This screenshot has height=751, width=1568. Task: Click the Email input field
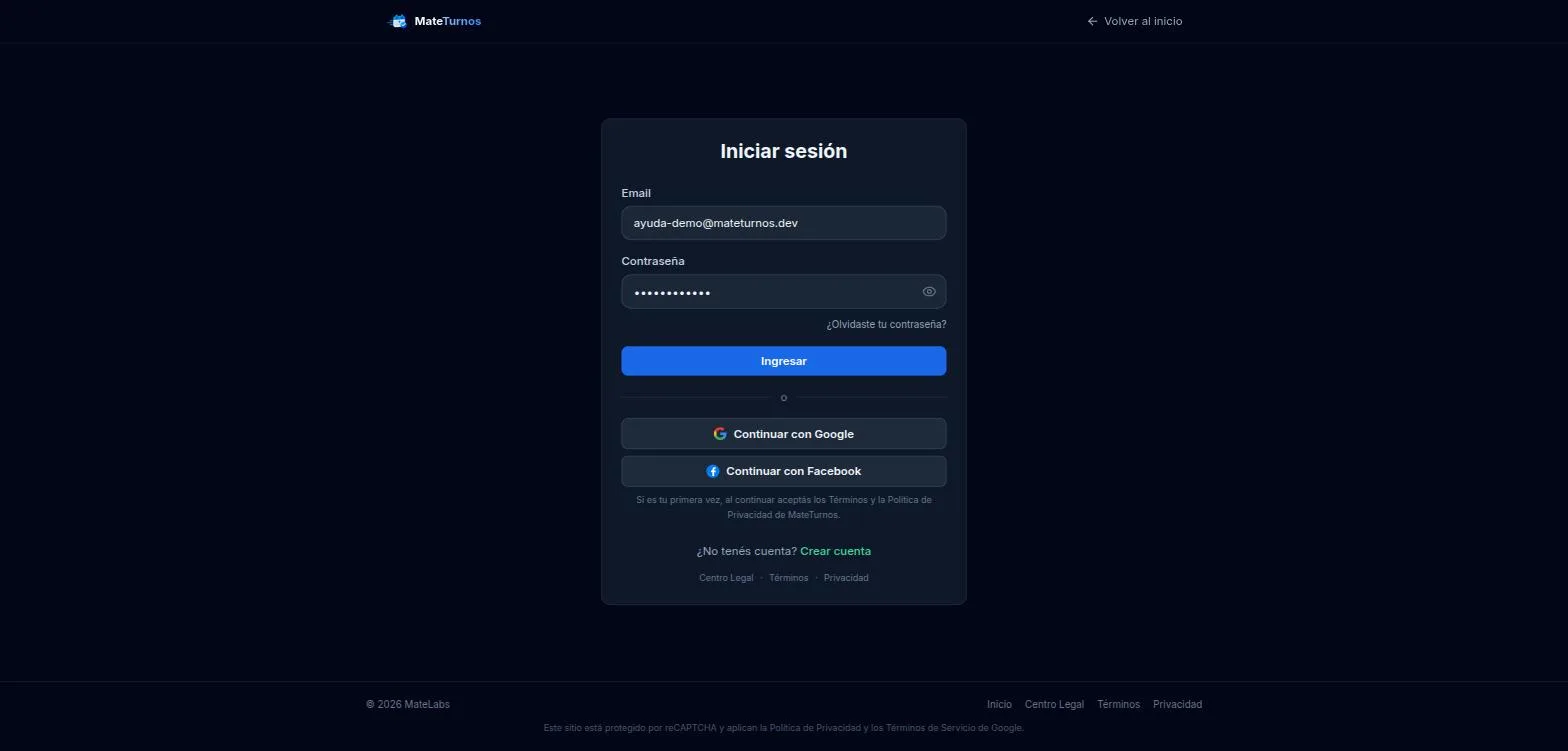coord(783,223)
